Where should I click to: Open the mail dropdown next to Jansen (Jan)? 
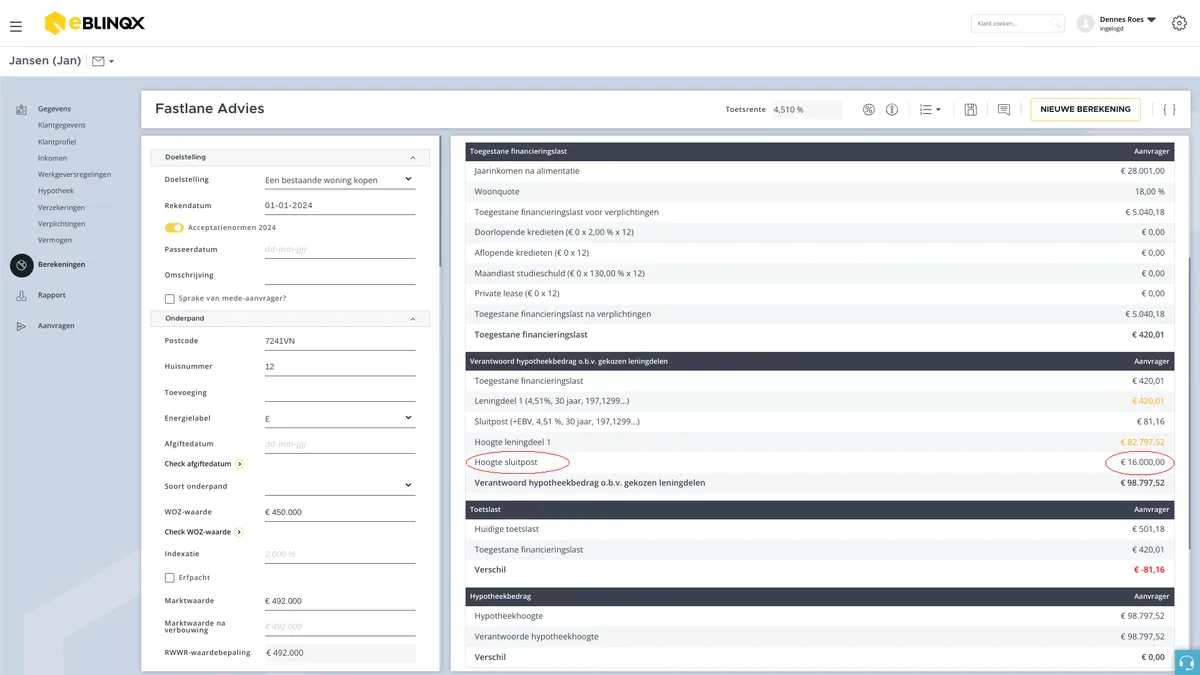(103, 61)
